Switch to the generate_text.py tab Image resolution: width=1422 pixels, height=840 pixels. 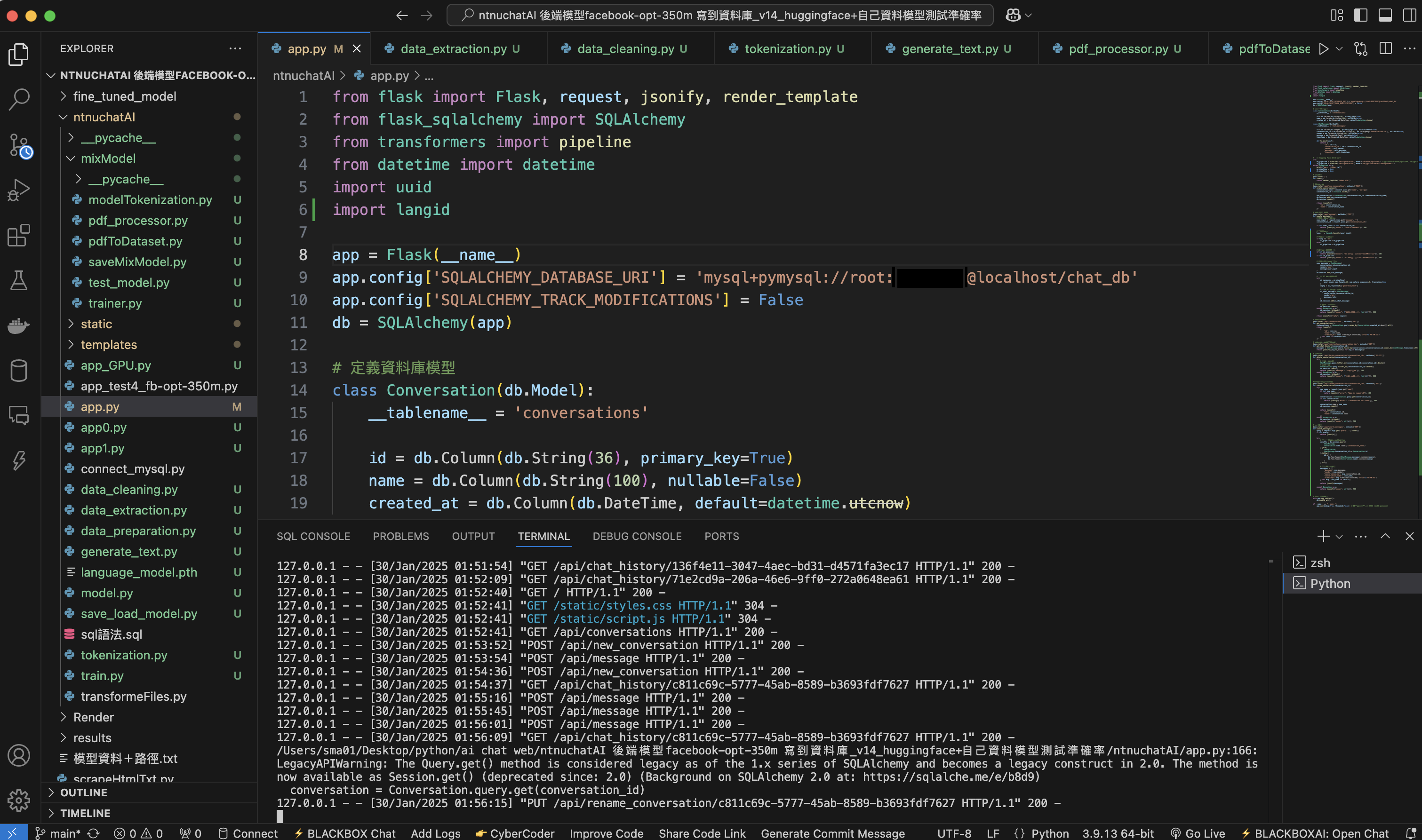(x=955, y=49)
